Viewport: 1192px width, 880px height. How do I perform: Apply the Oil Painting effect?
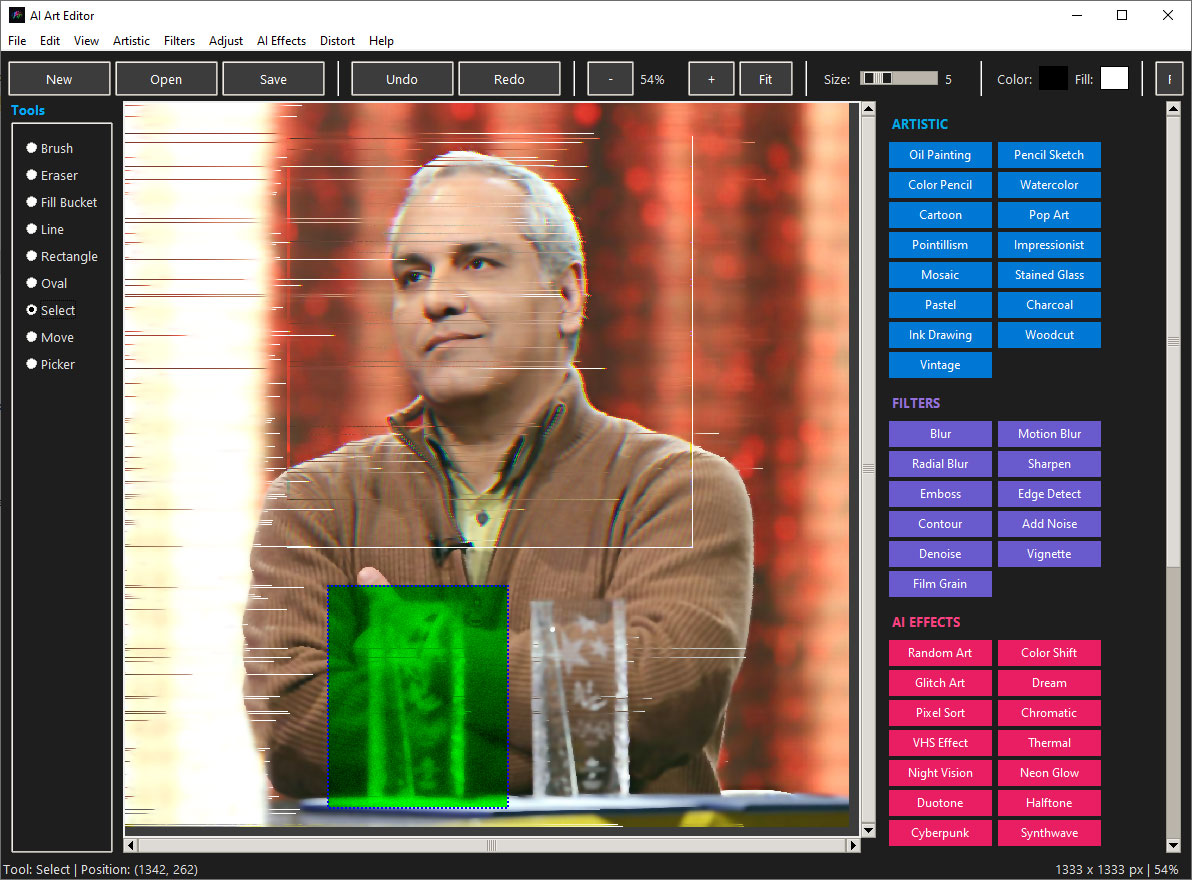[940, 155]
